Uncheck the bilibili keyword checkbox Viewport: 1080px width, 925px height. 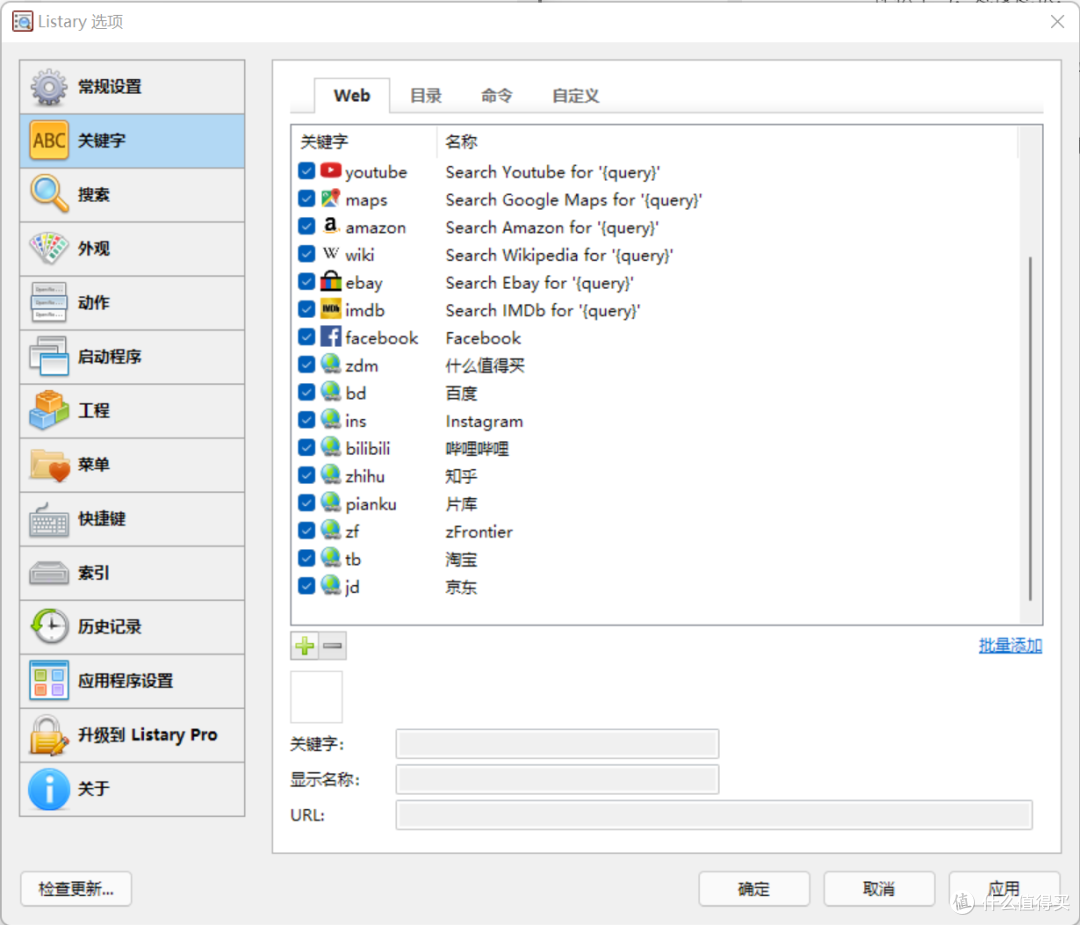pos(307,448)
